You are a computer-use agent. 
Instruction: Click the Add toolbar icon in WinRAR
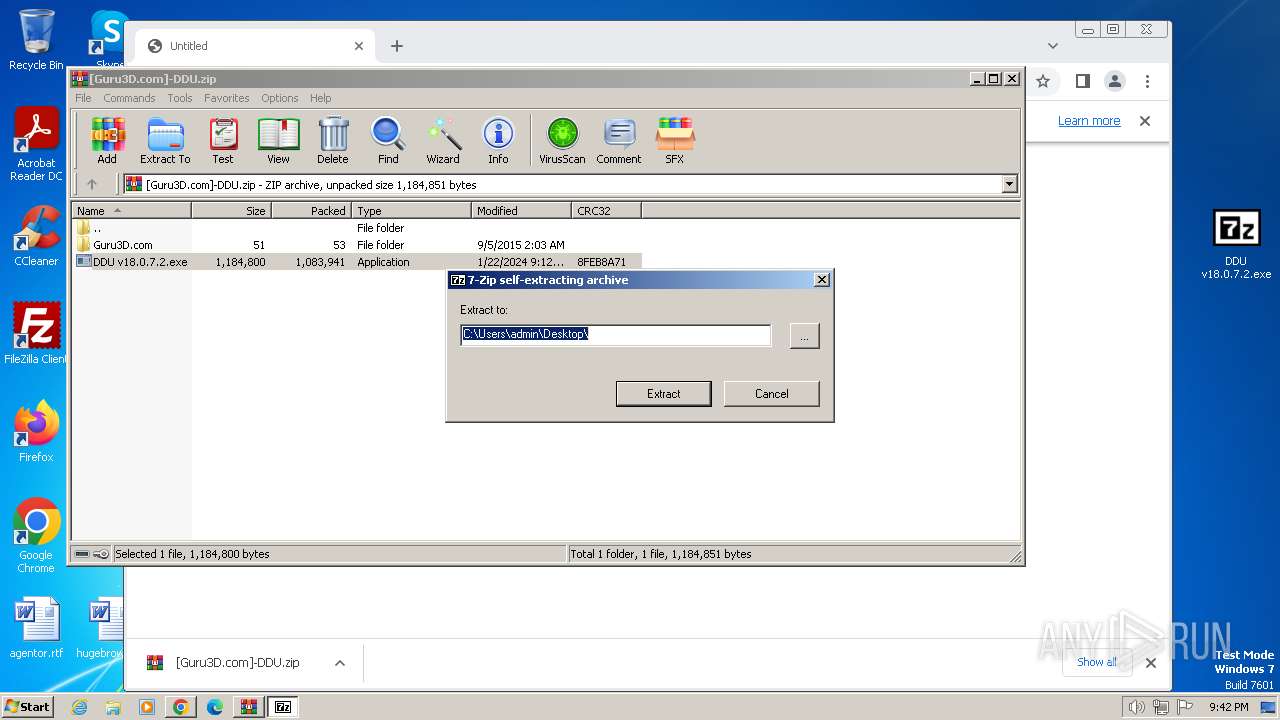(107, 140)
